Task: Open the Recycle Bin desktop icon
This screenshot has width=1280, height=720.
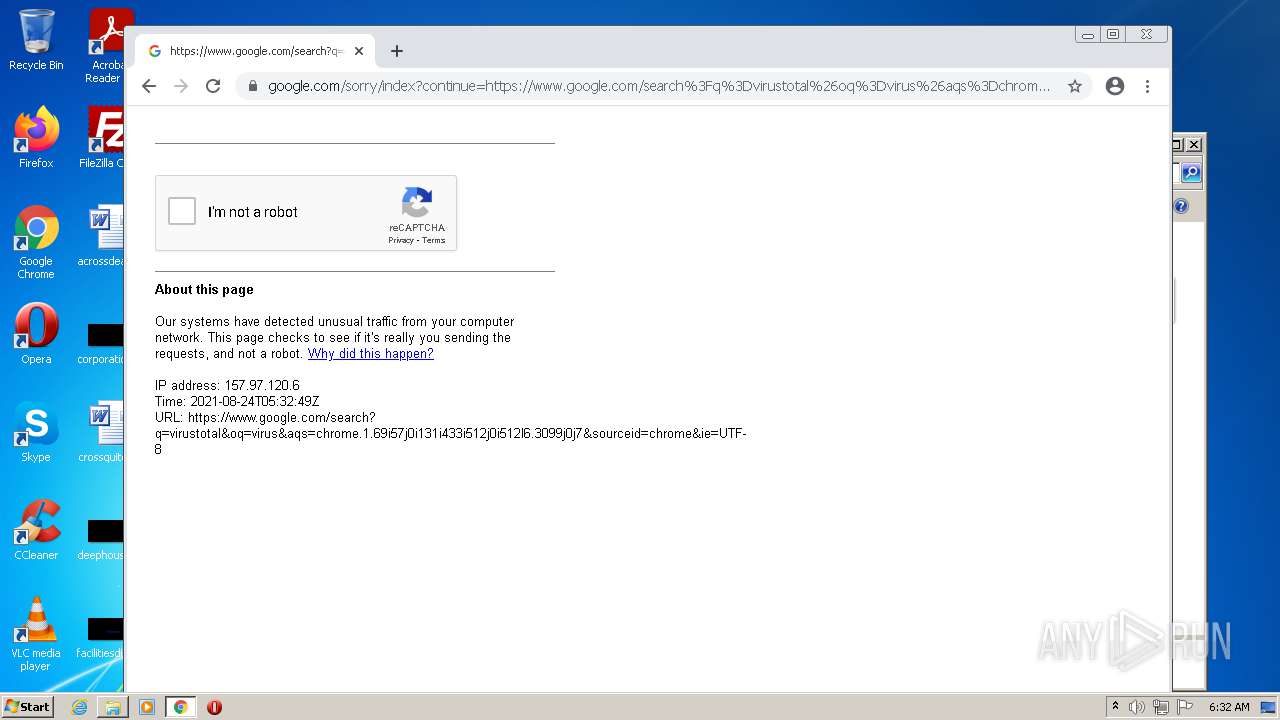Action: (36, 40)
